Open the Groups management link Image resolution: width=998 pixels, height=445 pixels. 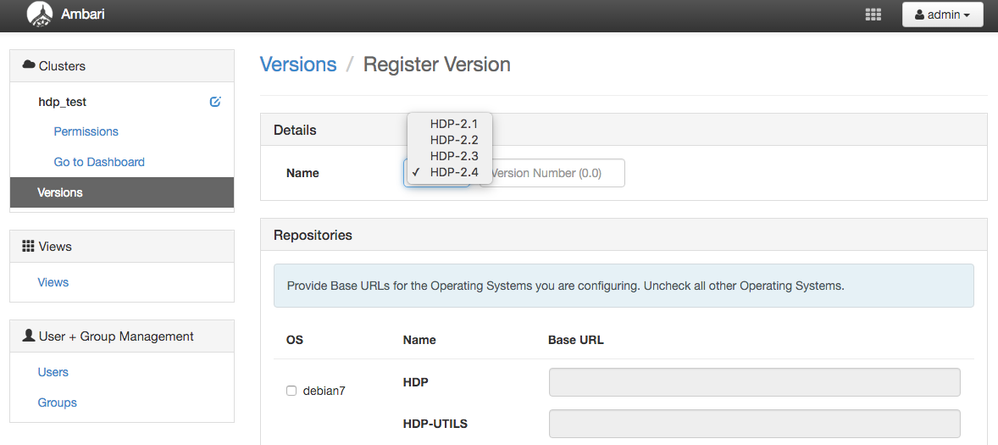point(57,403)
